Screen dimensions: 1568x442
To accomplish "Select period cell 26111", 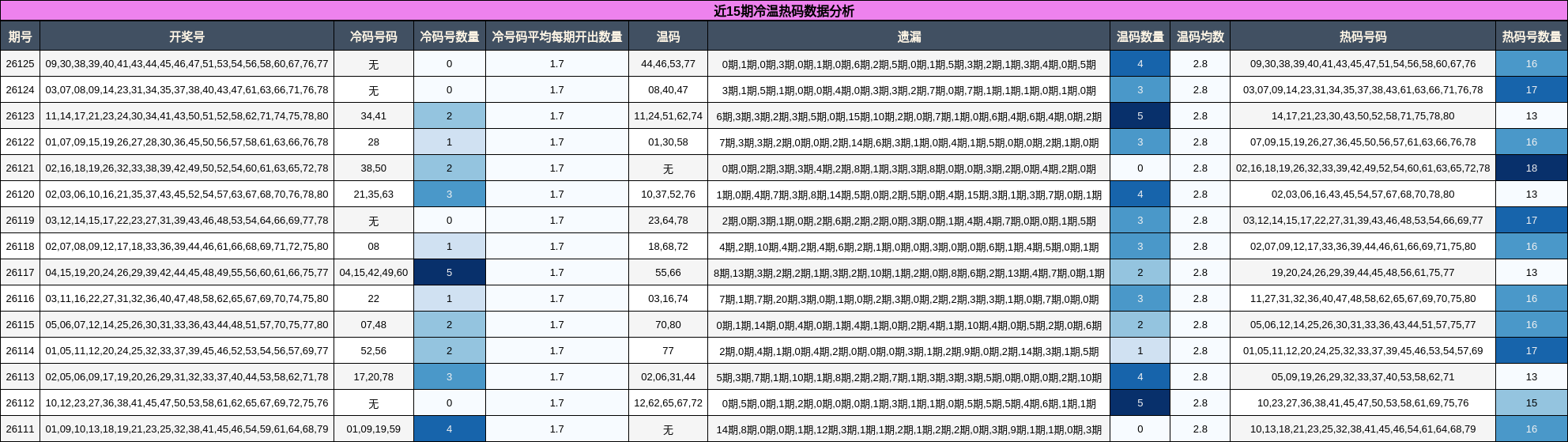I will click(20, 429).
